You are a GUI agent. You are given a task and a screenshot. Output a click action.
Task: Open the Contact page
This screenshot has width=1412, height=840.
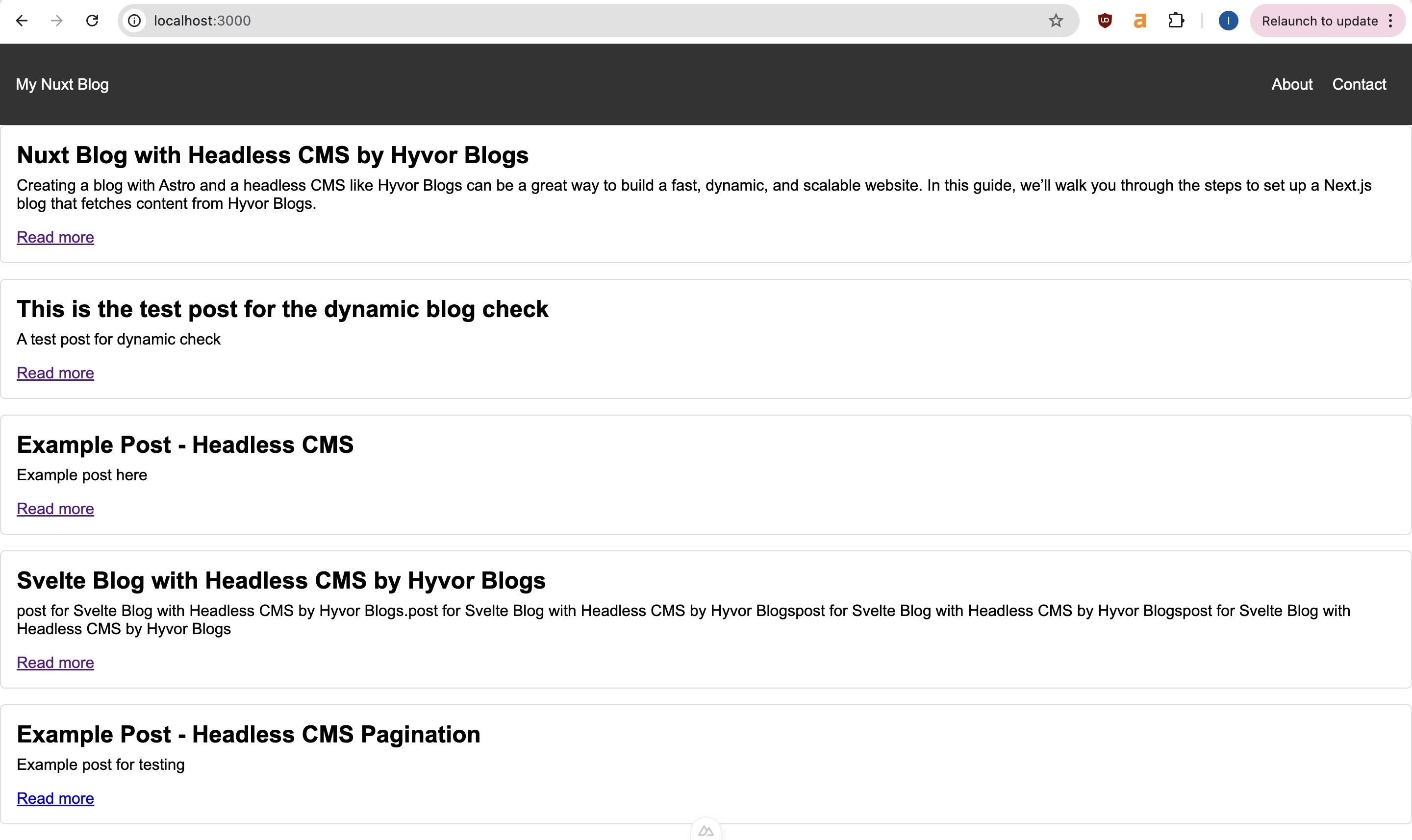tap(1360, 84)
